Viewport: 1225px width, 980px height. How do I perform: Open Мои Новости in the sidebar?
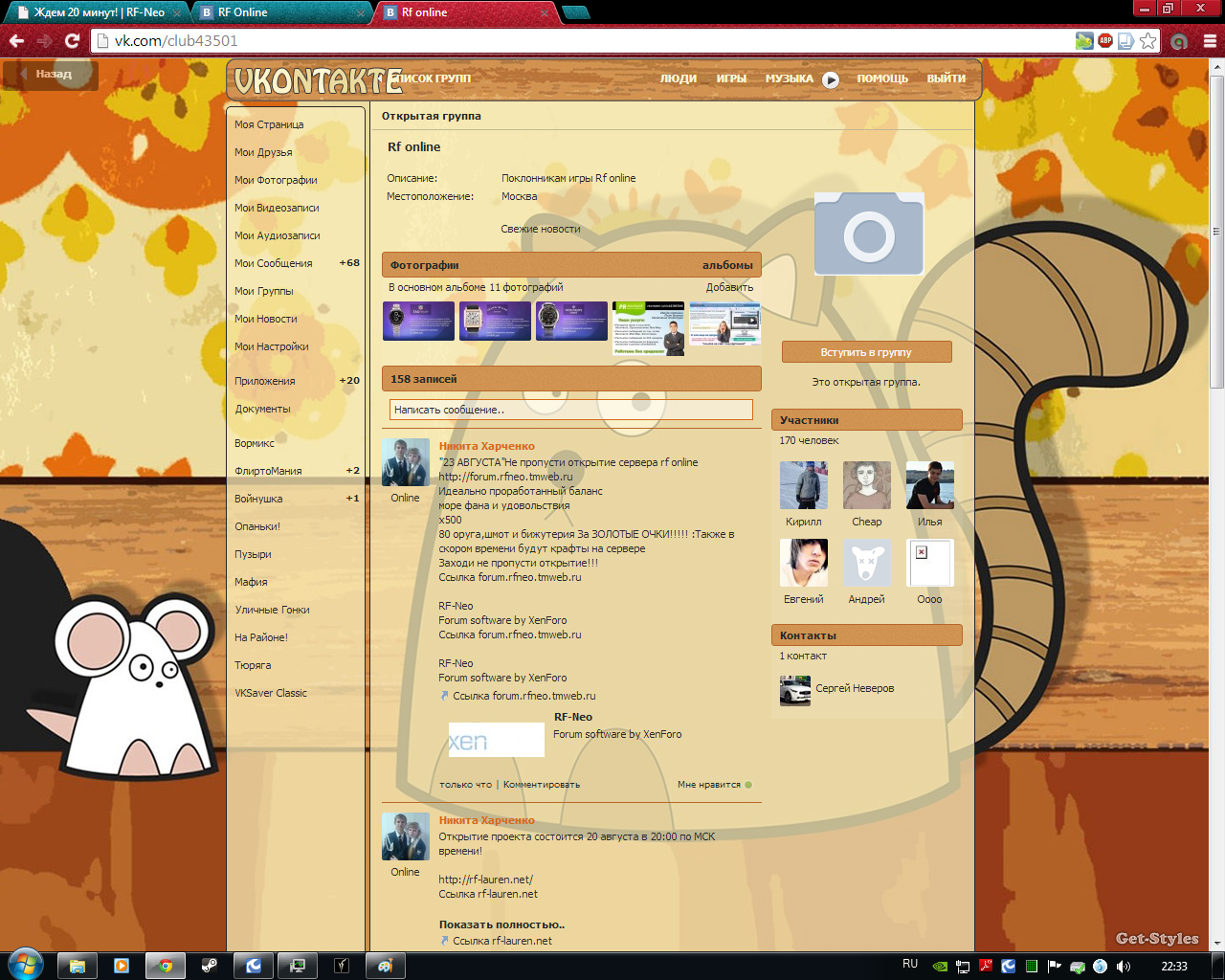pyautogui.click(x=266, y=319)
